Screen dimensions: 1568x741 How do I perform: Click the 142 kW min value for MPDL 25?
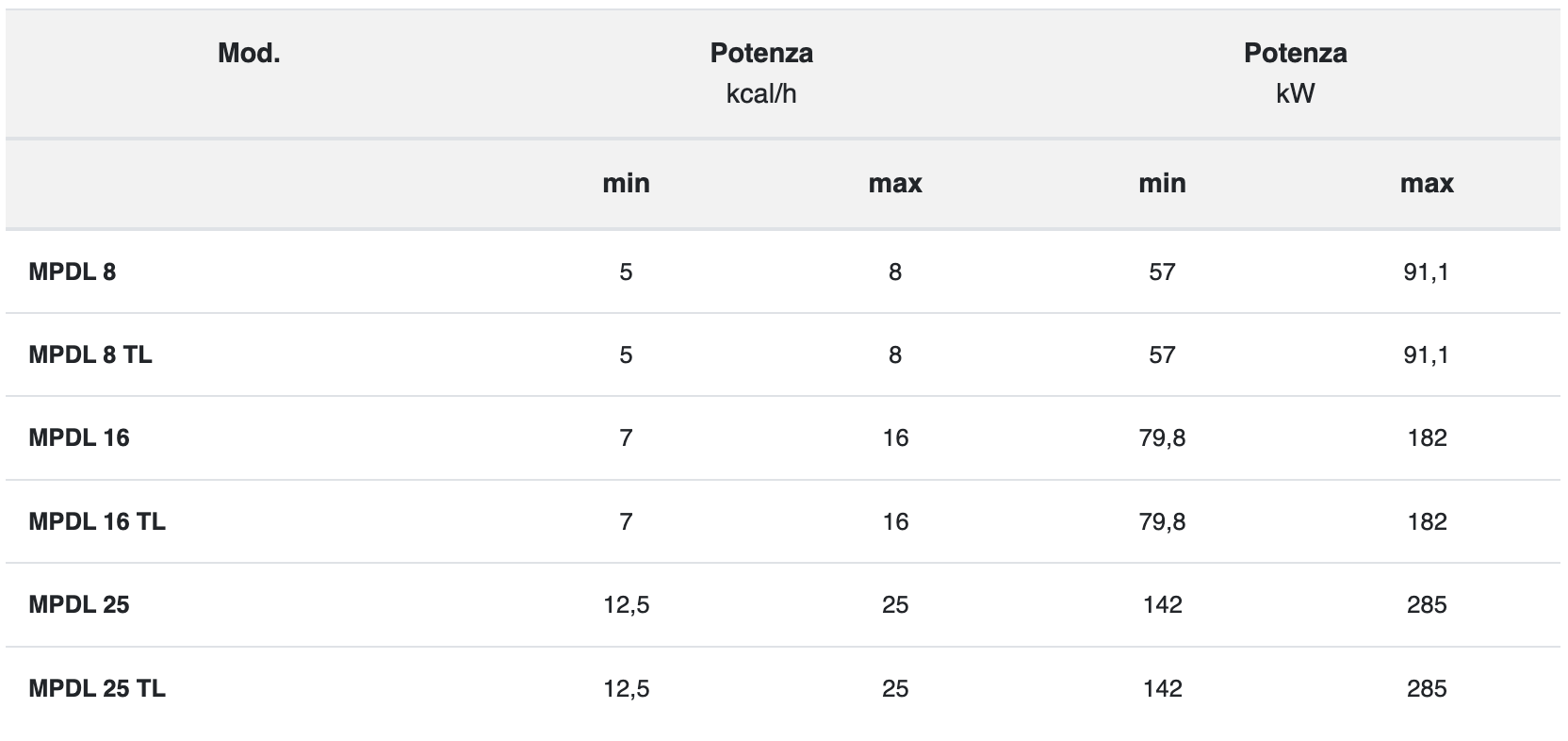pos(1162,604)
